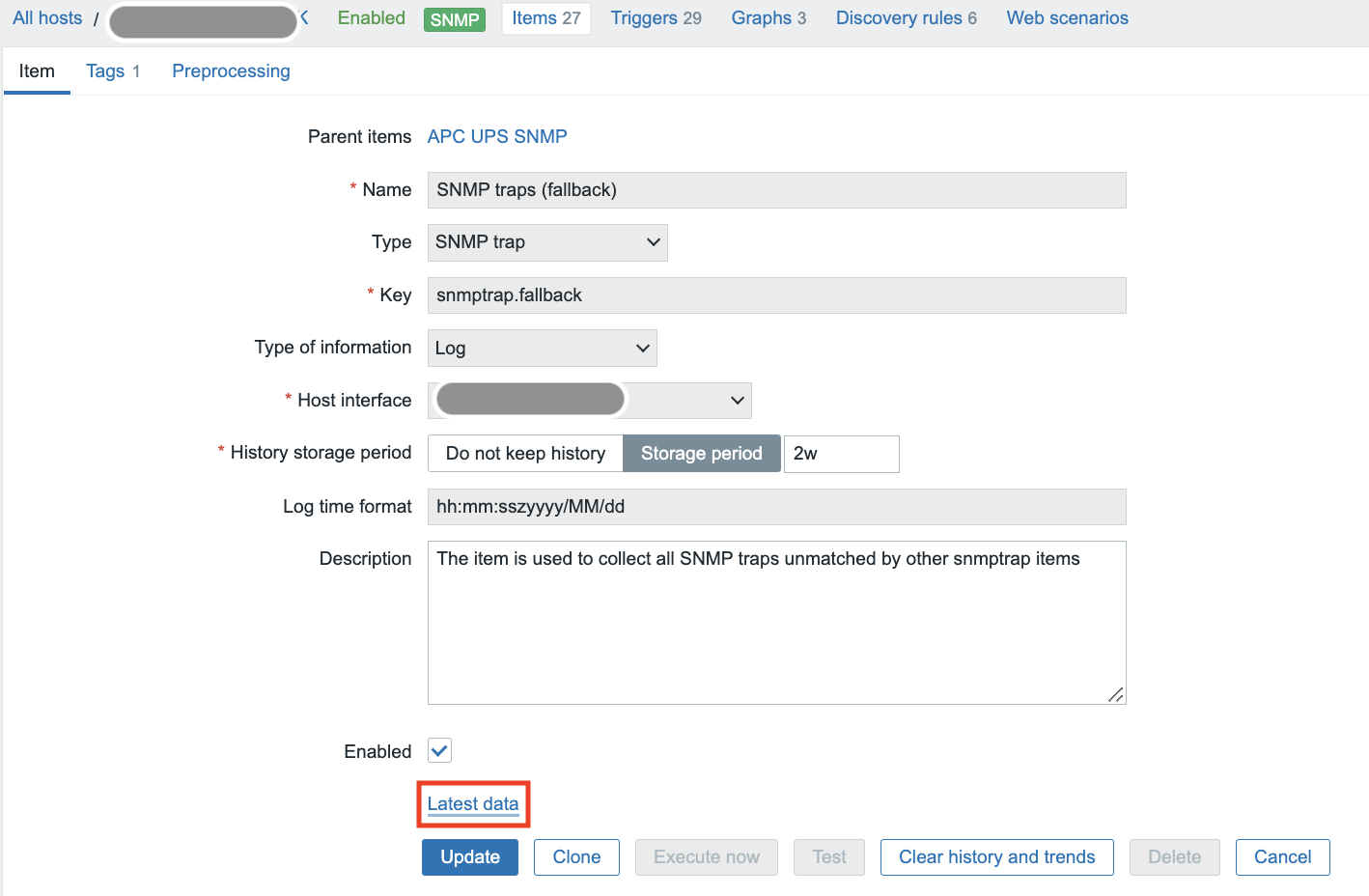Open the Type dropdown showing SNMP trap
The height and width of the screenshot is (896, 1369).
pyautogui.click(x=546, y=242)
